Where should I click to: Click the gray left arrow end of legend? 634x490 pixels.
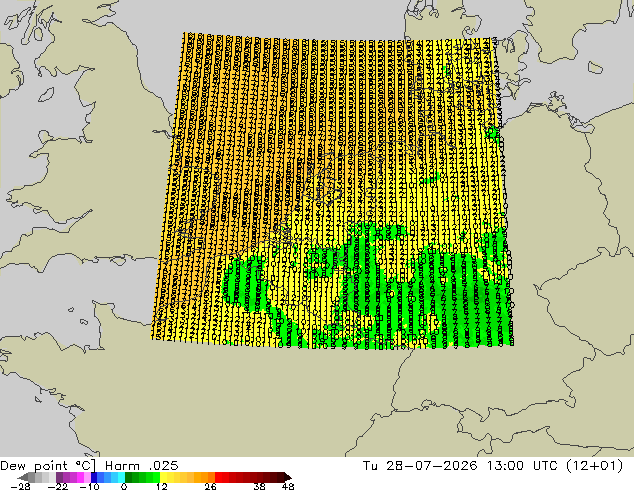[x=23, y=477]
